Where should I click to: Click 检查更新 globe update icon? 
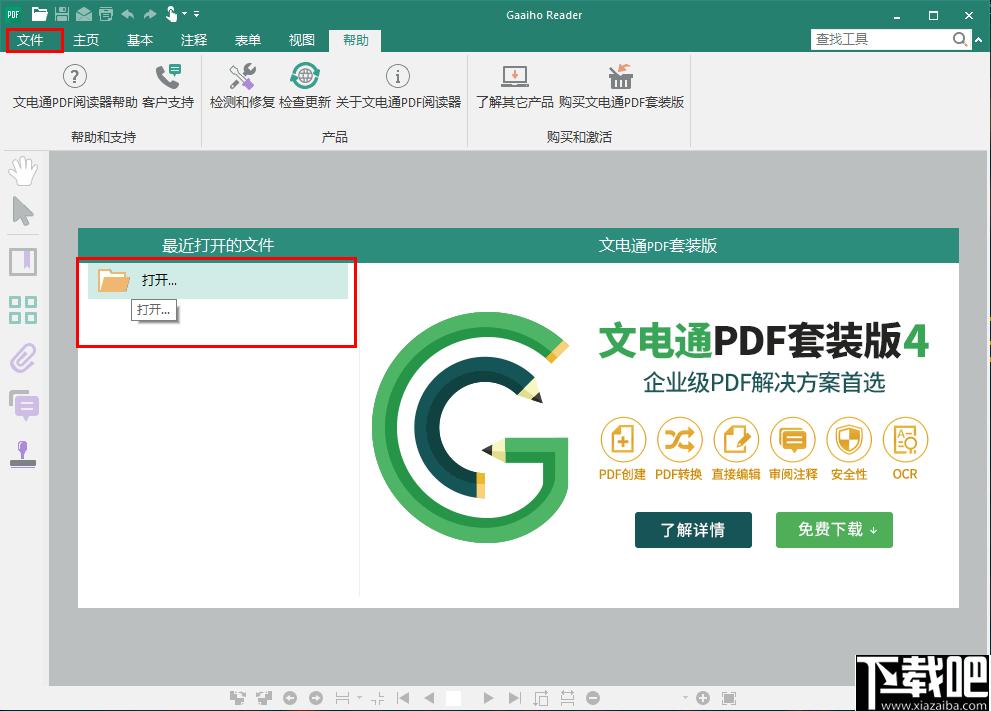[305, 76]
